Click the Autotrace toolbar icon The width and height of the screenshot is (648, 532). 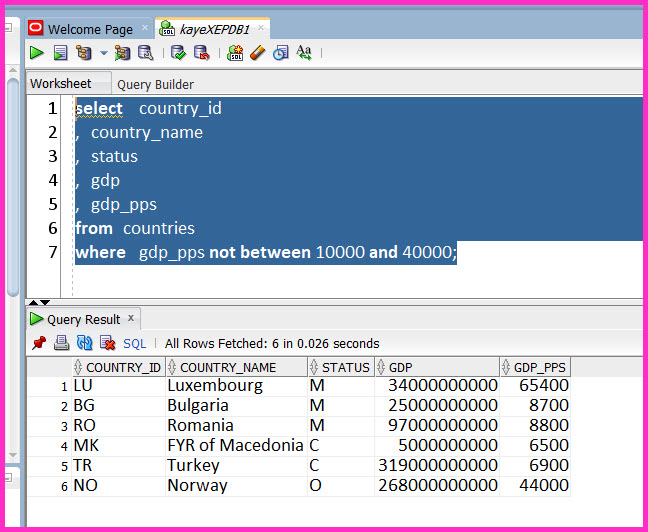pyautogui.click(x=122, y=53)
